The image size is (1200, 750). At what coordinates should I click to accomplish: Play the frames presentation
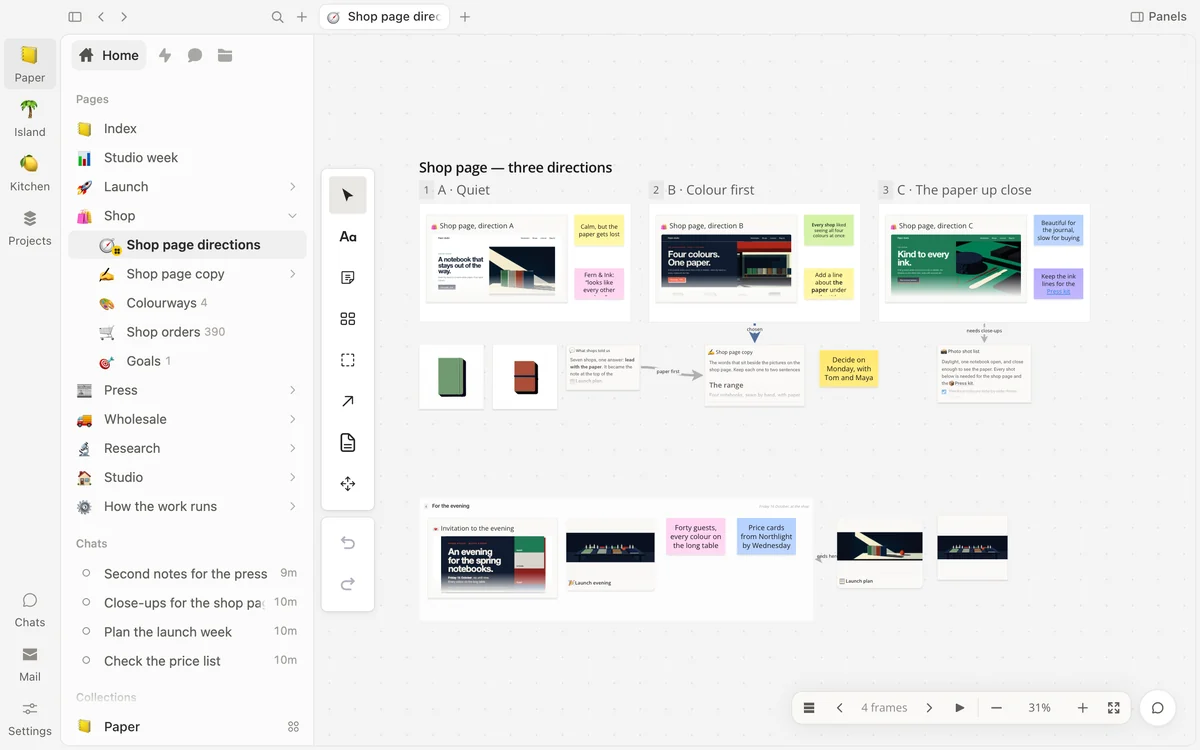[x=959, y=708]
